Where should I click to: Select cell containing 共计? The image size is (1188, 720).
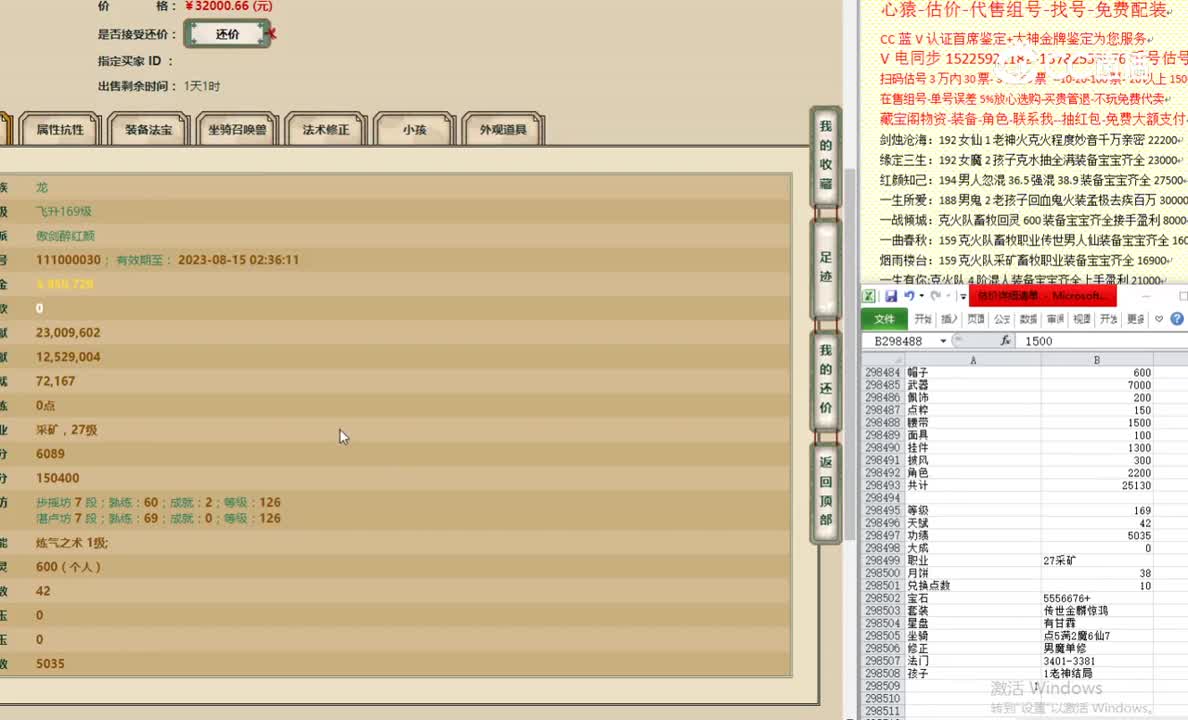pyautogui.click(x=973, y=485)
